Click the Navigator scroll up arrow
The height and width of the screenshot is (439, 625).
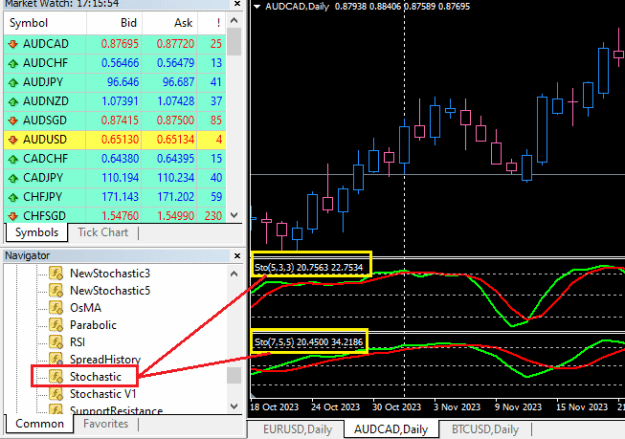tap(234, 274)
